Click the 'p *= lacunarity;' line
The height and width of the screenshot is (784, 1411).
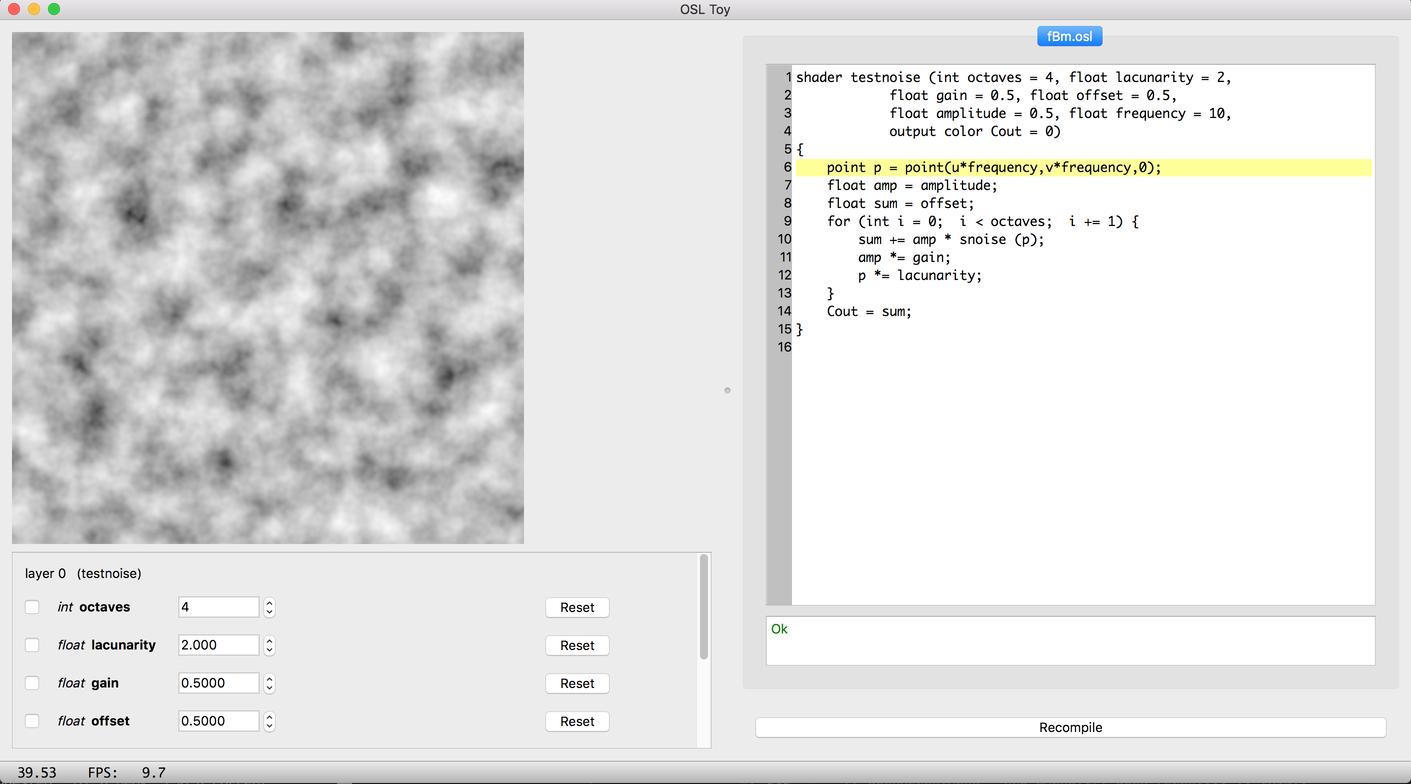(920, 275)
